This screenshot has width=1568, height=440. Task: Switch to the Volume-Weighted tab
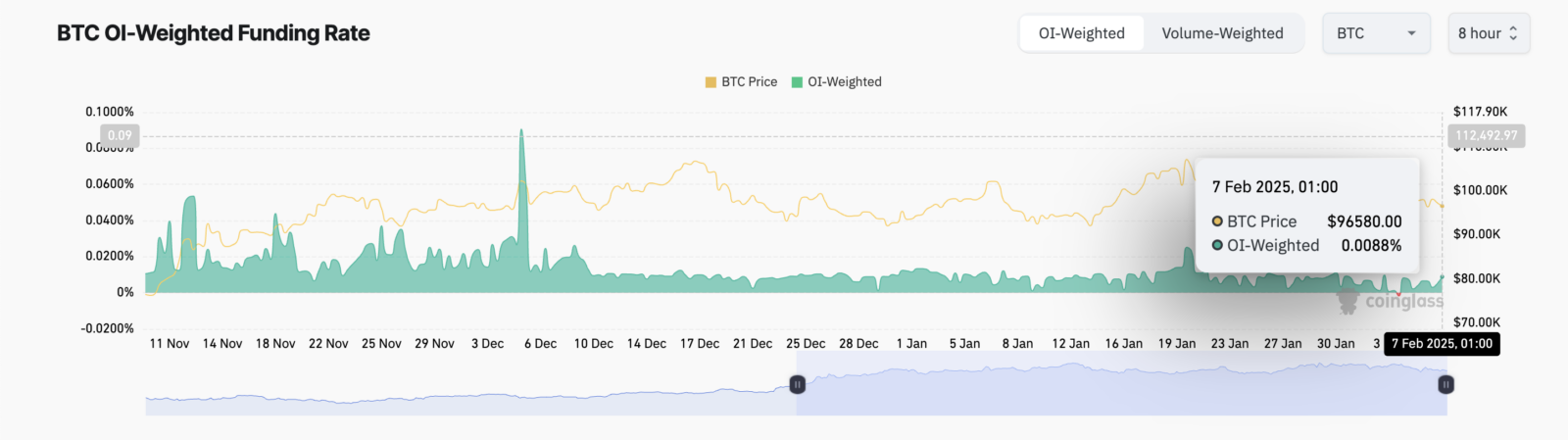(x=1222, y=33)
